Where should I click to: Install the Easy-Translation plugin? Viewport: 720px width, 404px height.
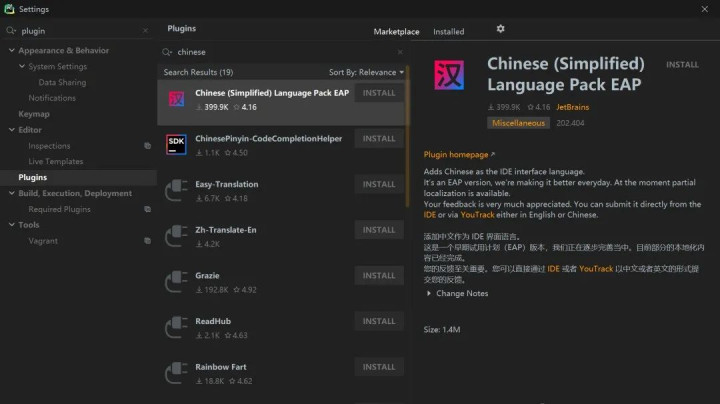point(379,184)
